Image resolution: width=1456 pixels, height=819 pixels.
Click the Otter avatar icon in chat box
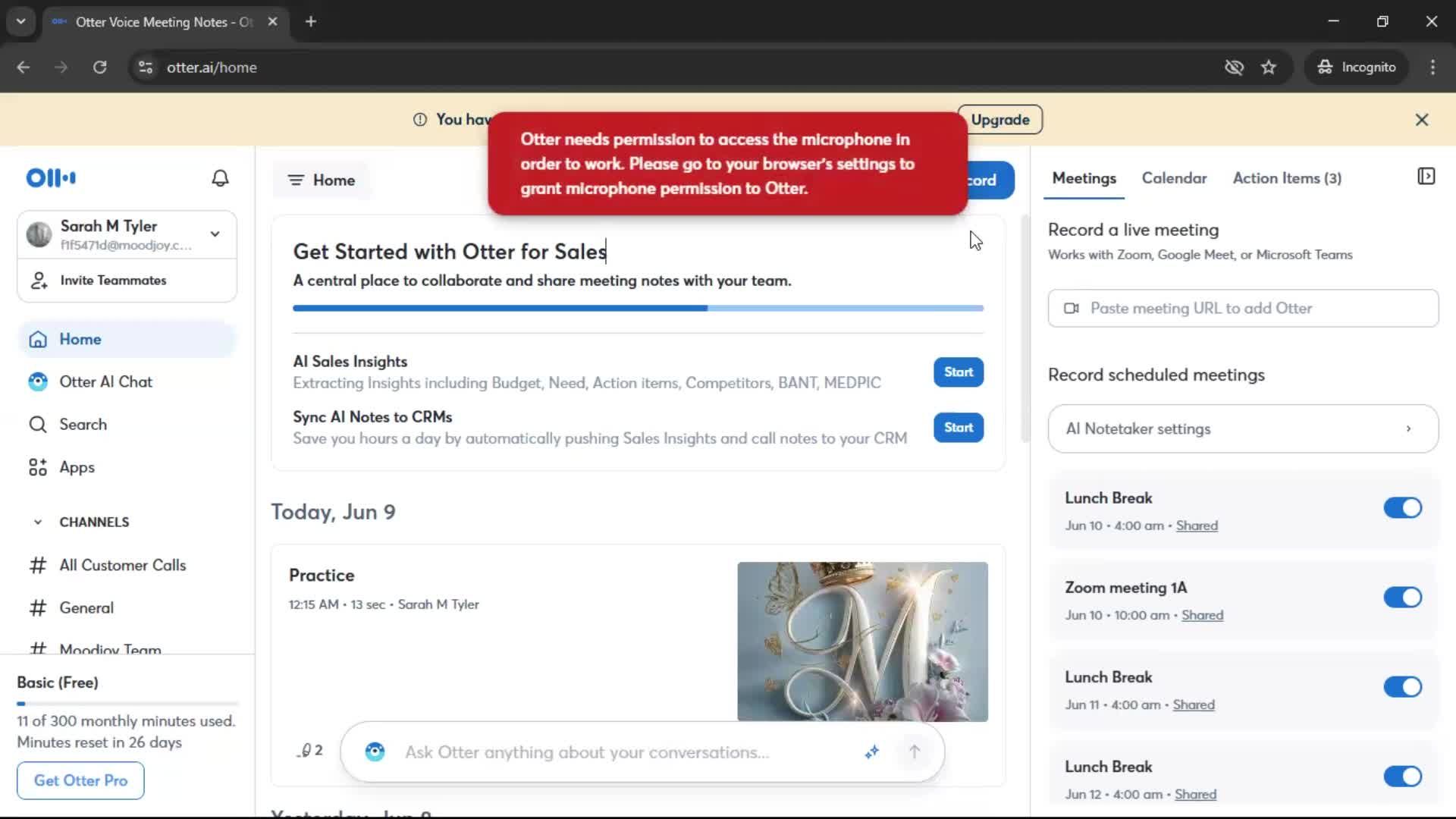point(375,752)
